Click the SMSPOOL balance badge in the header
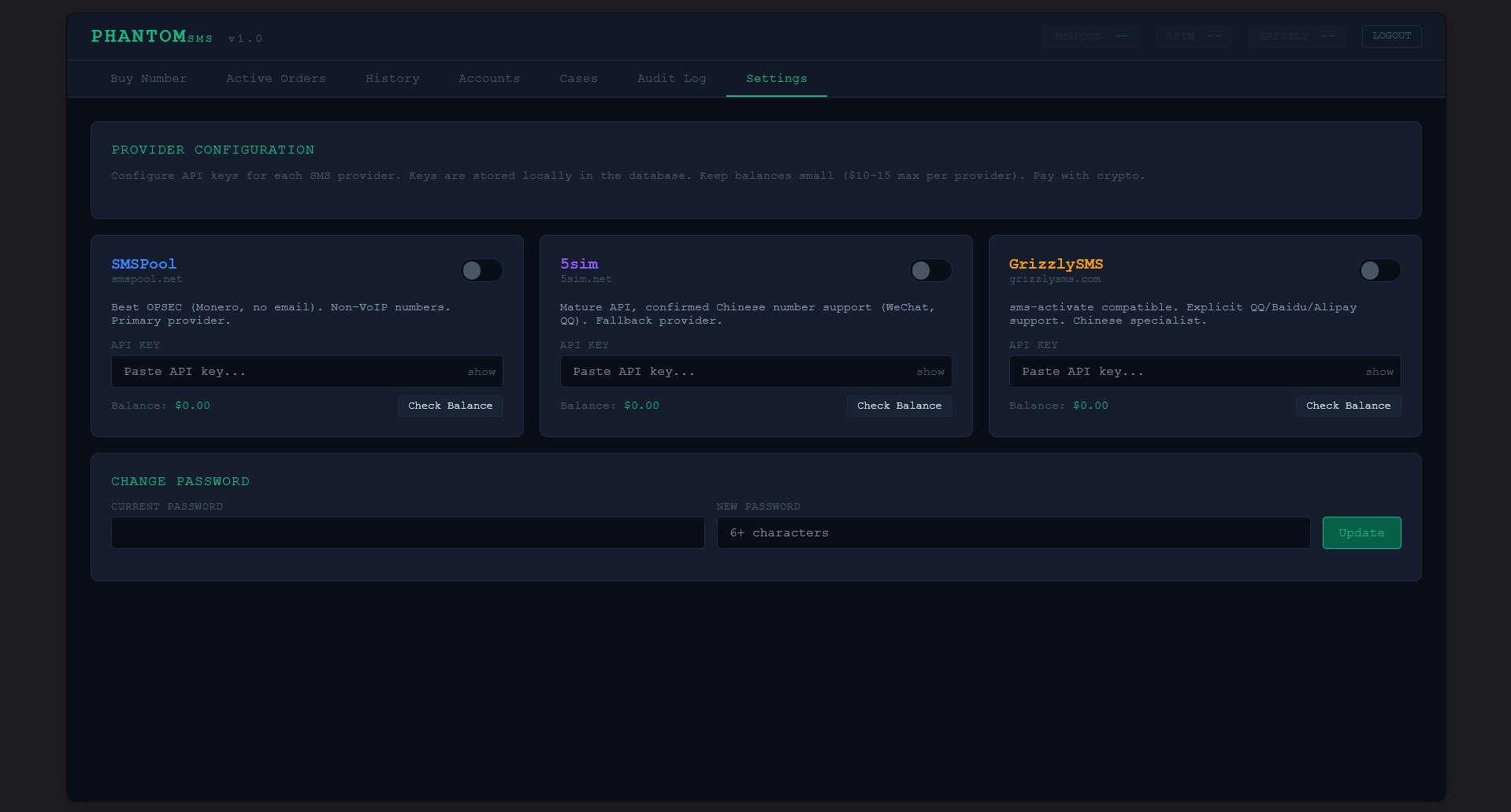 1090,36
